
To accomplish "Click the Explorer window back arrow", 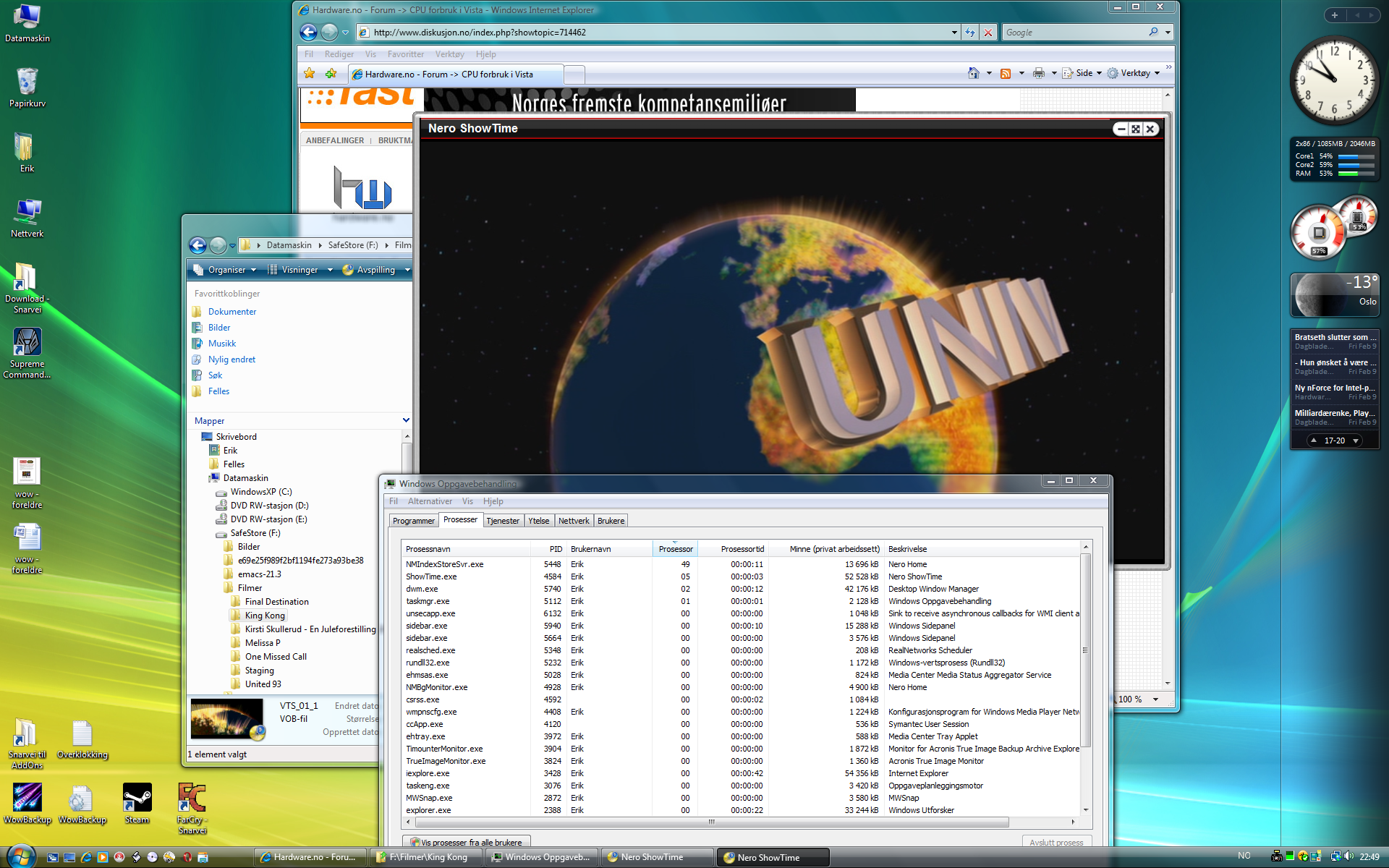I will click(x=197, y=245).
